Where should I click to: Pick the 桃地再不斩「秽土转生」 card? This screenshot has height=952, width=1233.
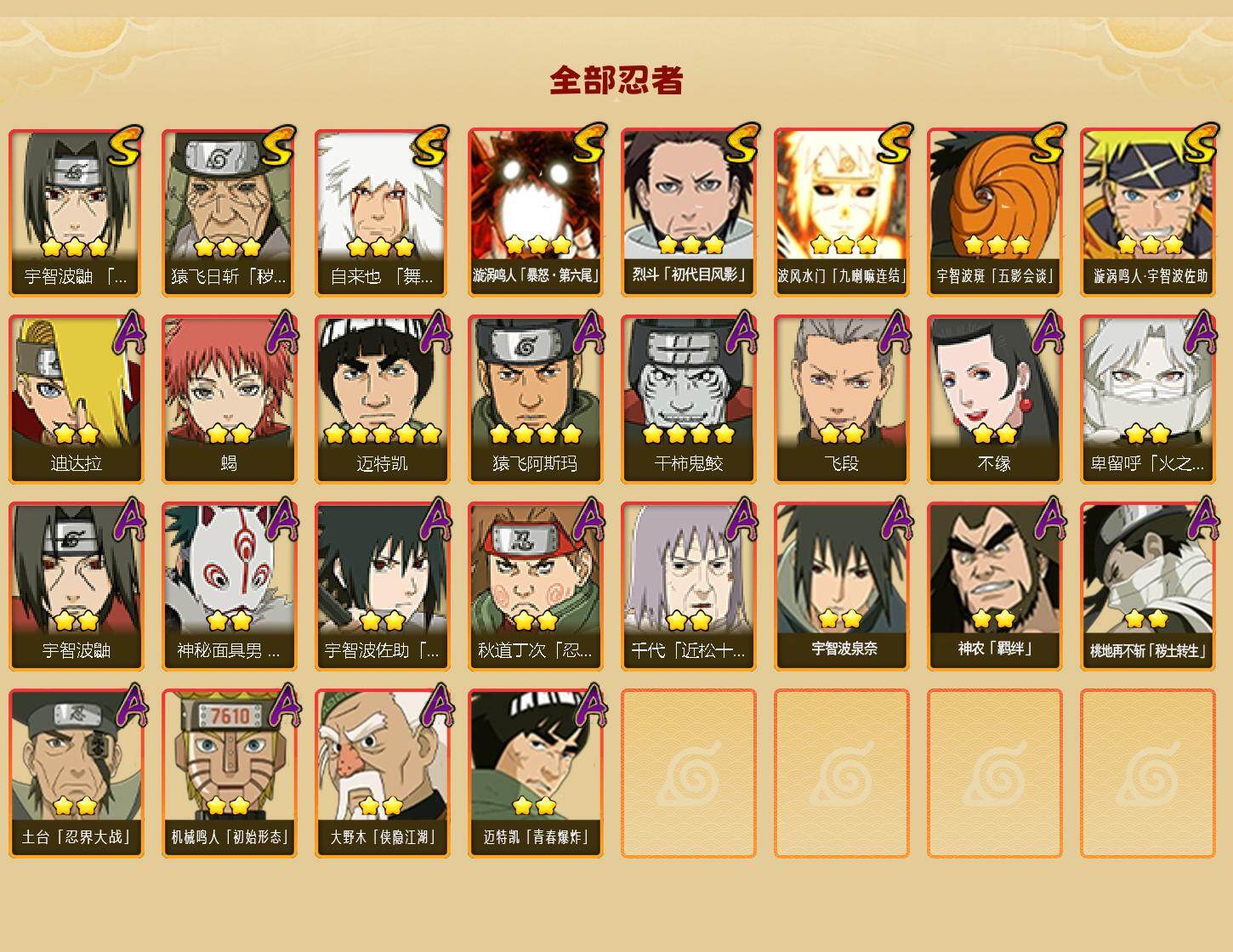[x=1148, y=586]
